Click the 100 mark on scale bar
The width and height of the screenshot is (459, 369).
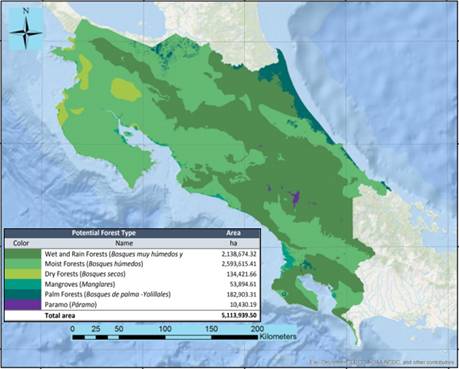165,329
